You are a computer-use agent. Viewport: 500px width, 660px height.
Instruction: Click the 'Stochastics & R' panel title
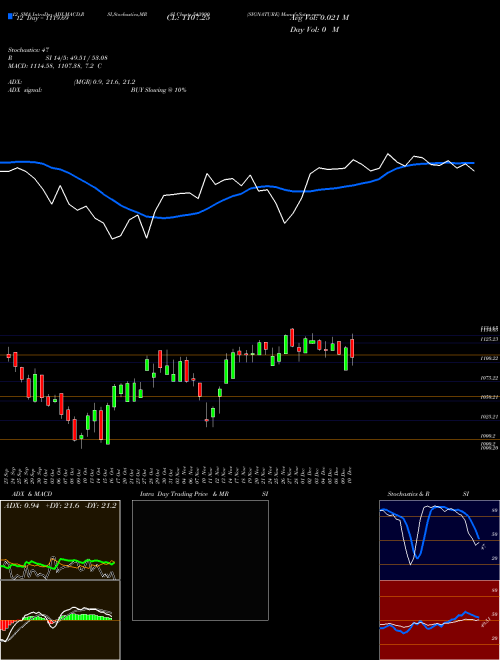pos(409,494)
